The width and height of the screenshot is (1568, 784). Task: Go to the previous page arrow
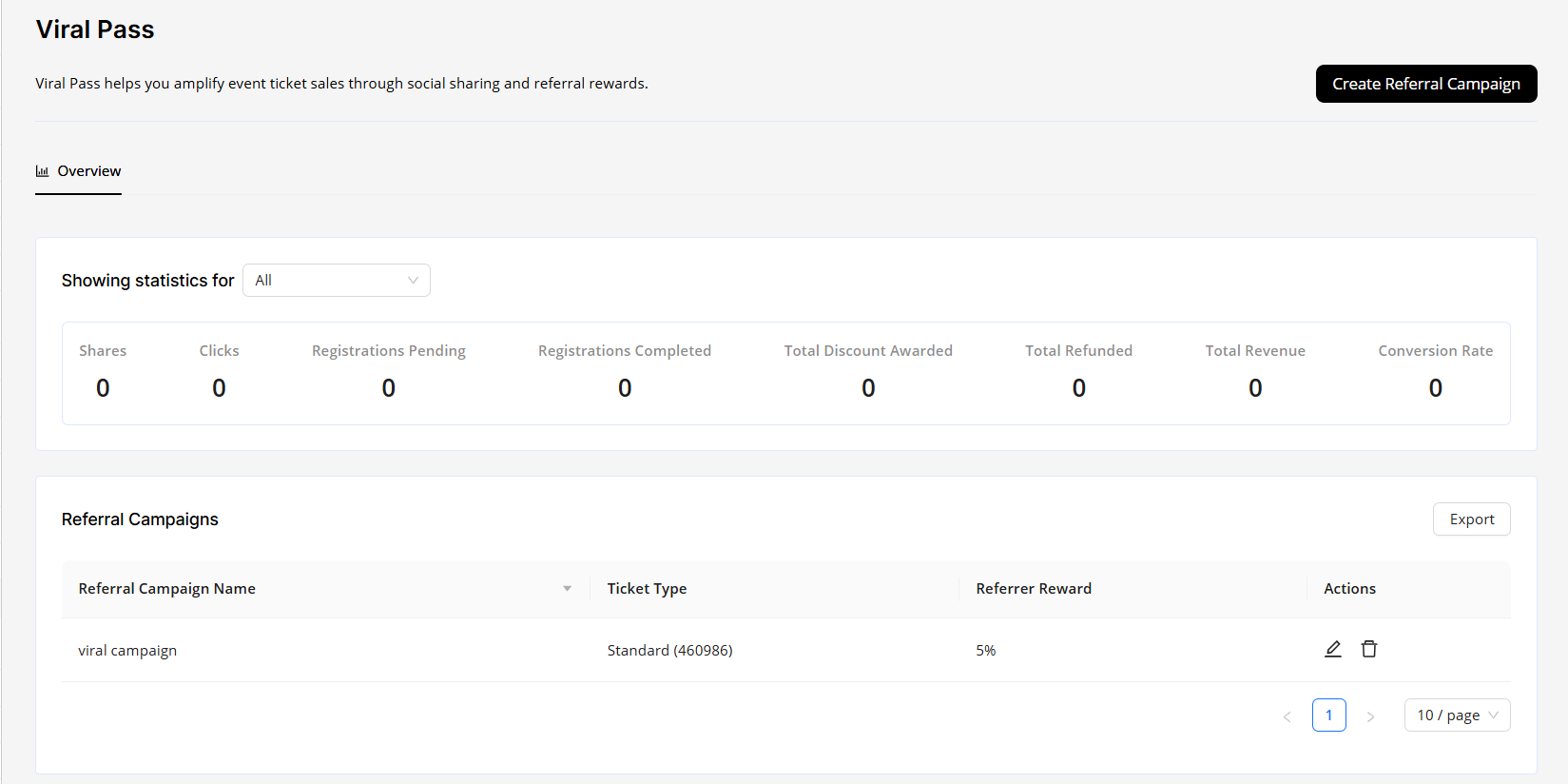click(1287, 715)
